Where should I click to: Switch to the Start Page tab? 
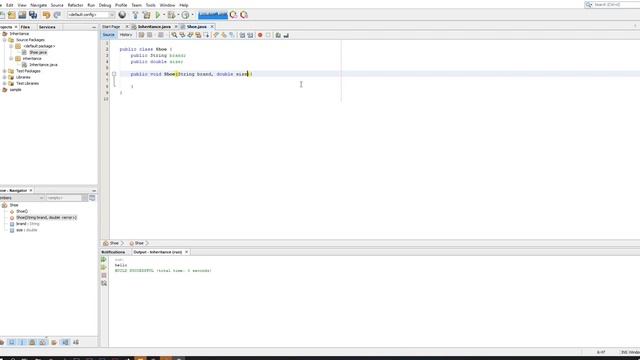[111, 27]
